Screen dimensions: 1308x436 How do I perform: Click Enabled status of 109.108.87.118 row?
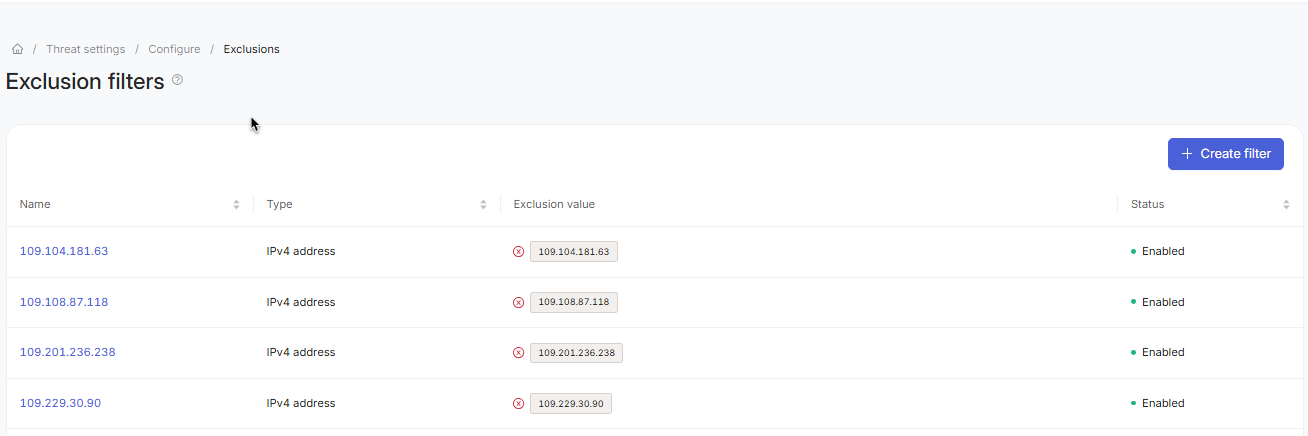pos(1162,302)
